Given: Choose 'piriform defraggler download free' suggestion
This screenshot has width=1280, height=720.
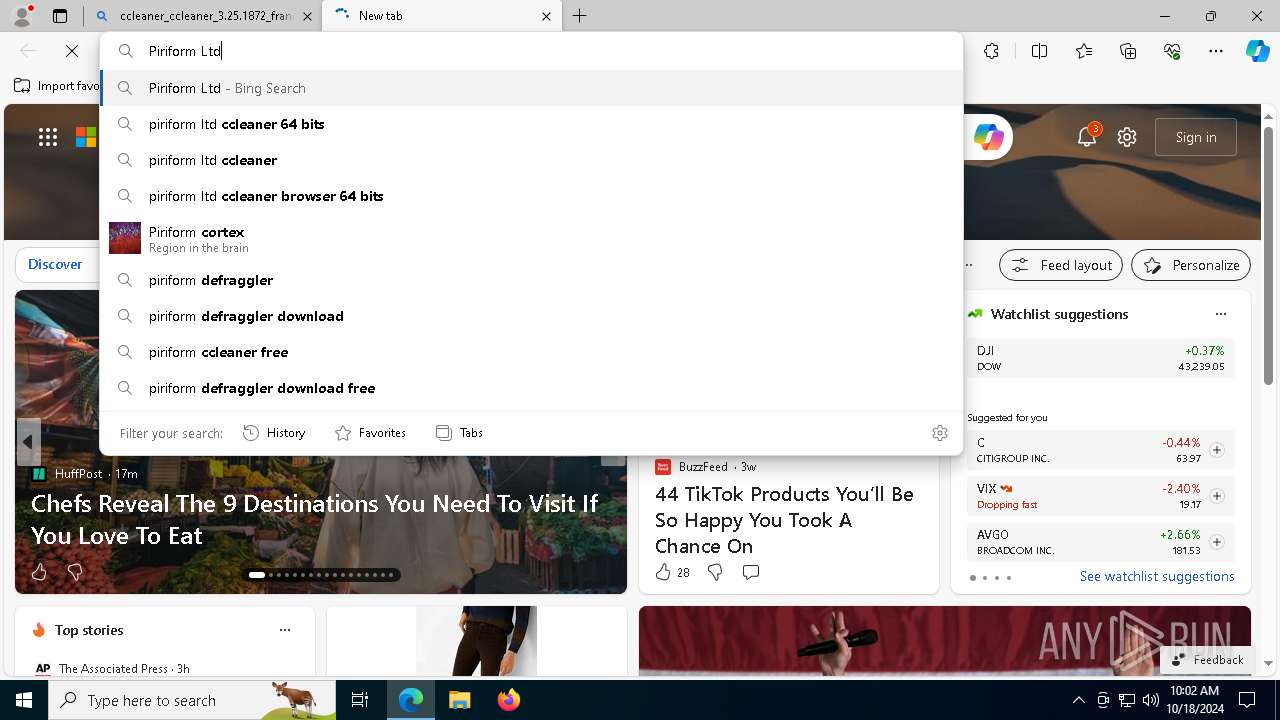Looking at the screenshot, I should tap(531, 388).
